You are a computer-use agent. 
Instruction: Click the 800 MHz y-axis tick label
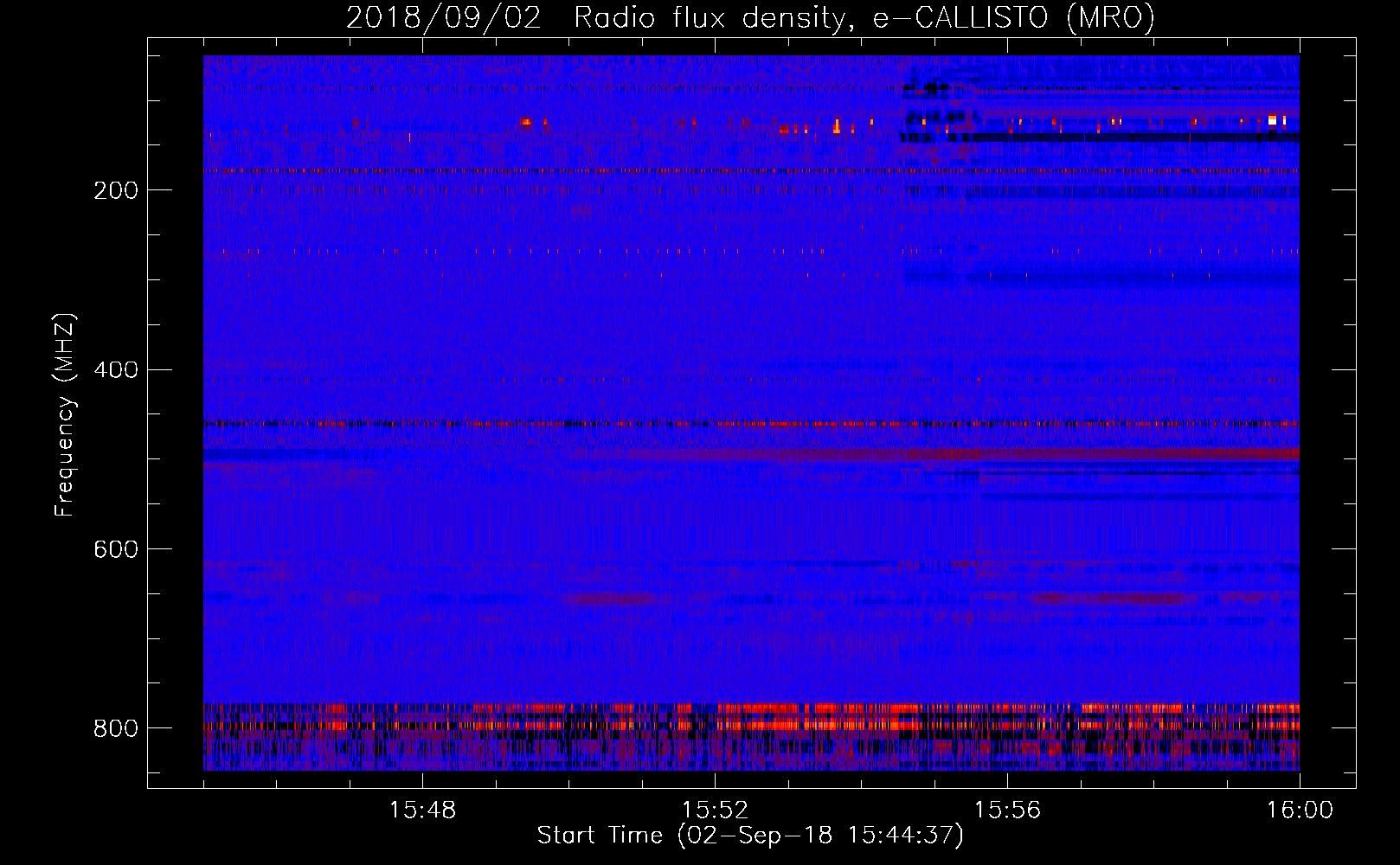point(116,728)
